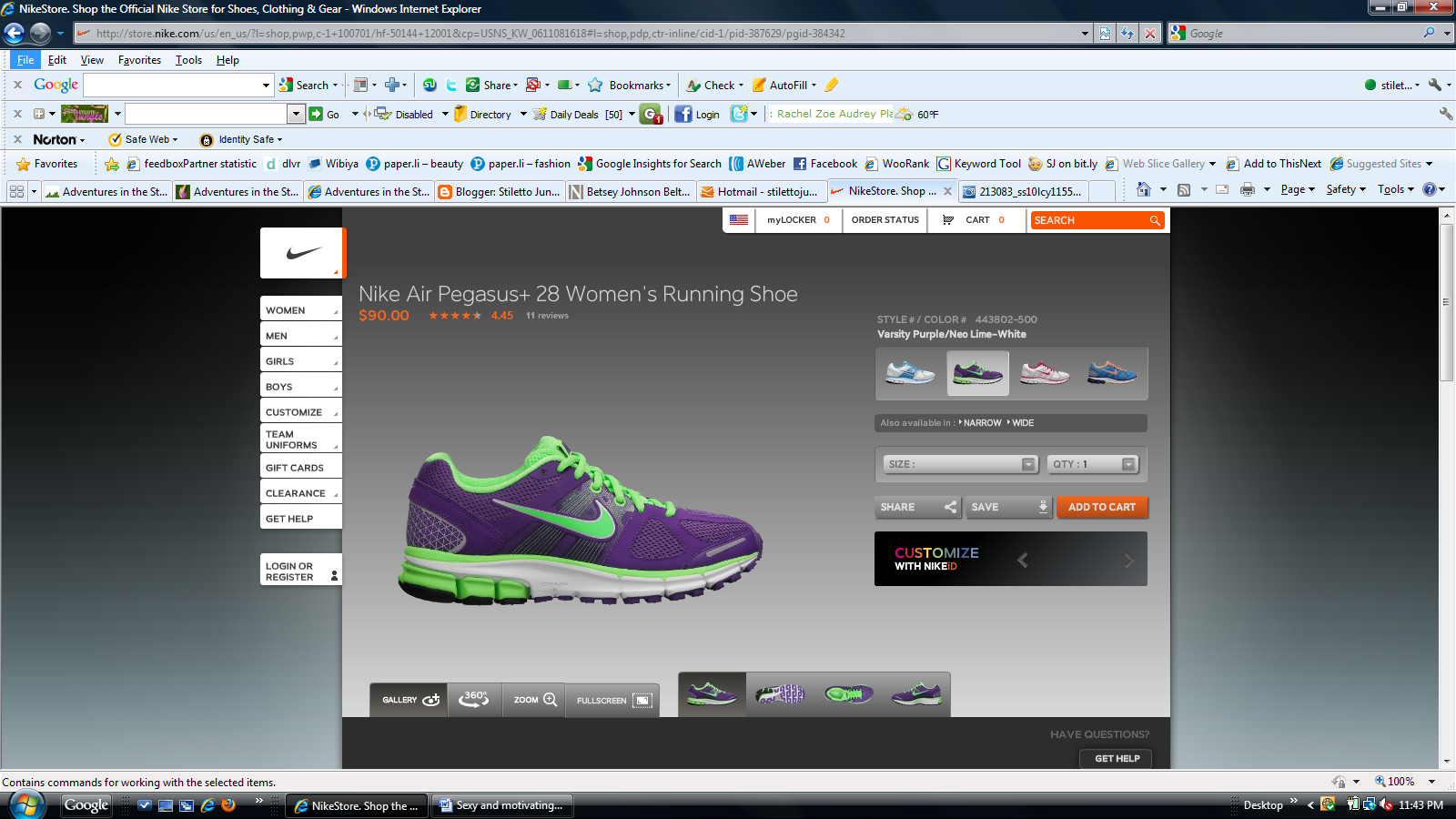Click the Favorites star button
Screen dimensions: 1456x819
[47, 164]
